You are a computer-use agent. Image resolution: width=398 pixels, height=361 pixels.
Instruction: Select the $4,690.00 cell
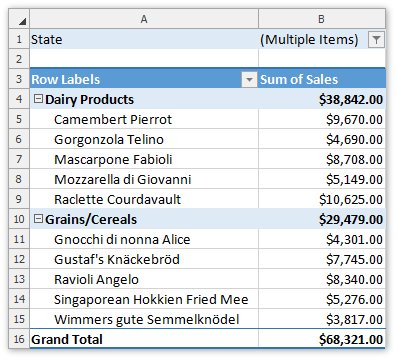tap(322, 139)
